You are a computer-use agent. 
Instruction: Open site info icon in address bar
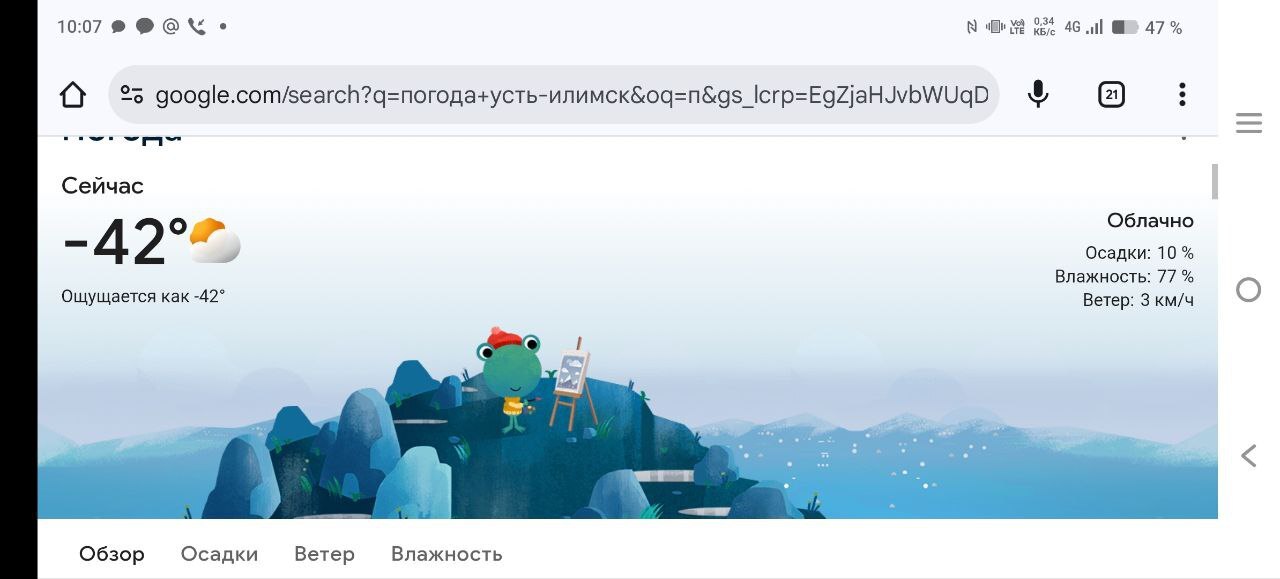[132, 95]
